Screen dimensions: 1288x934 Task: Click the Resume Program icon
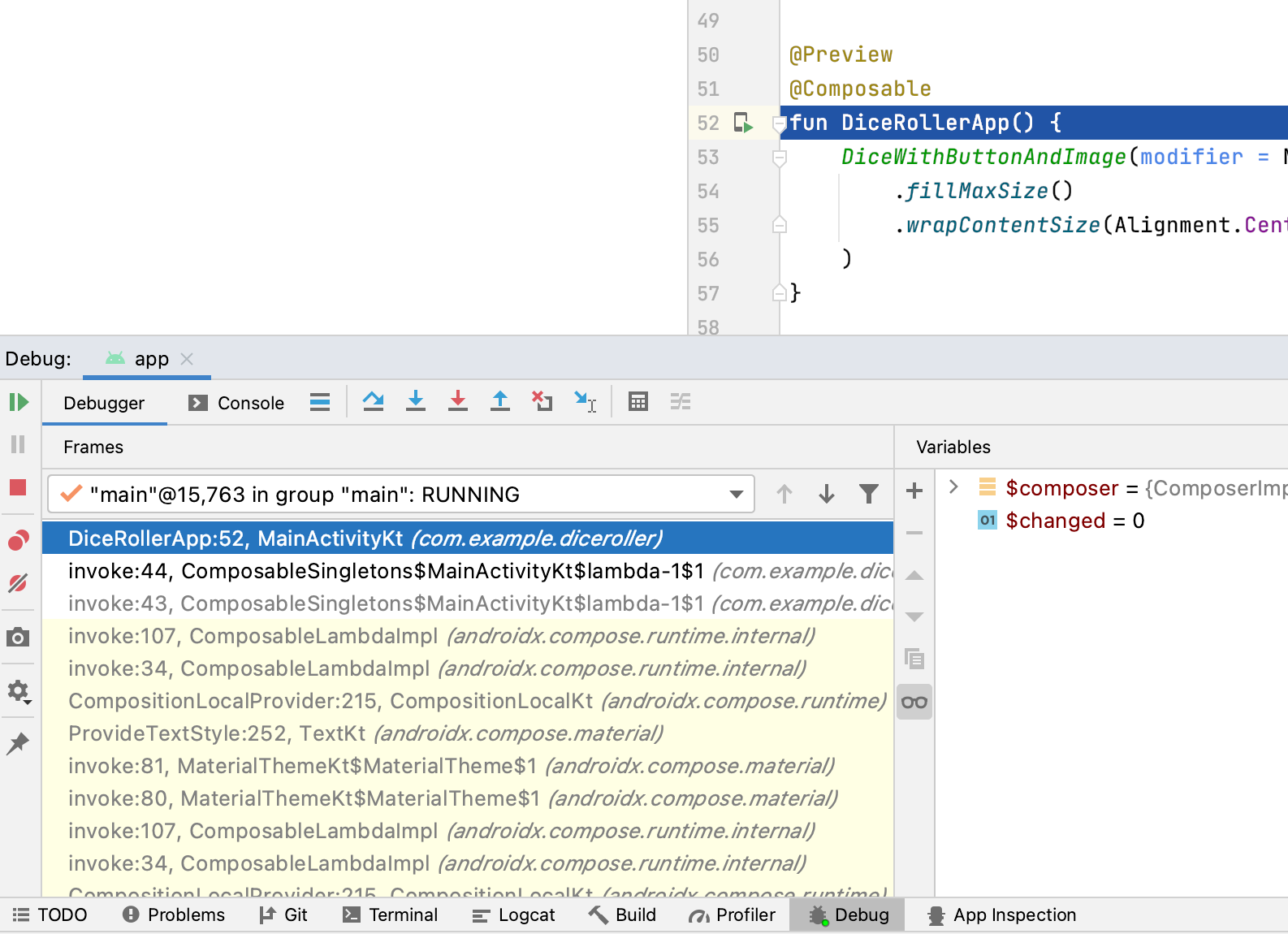coord(18,402)
